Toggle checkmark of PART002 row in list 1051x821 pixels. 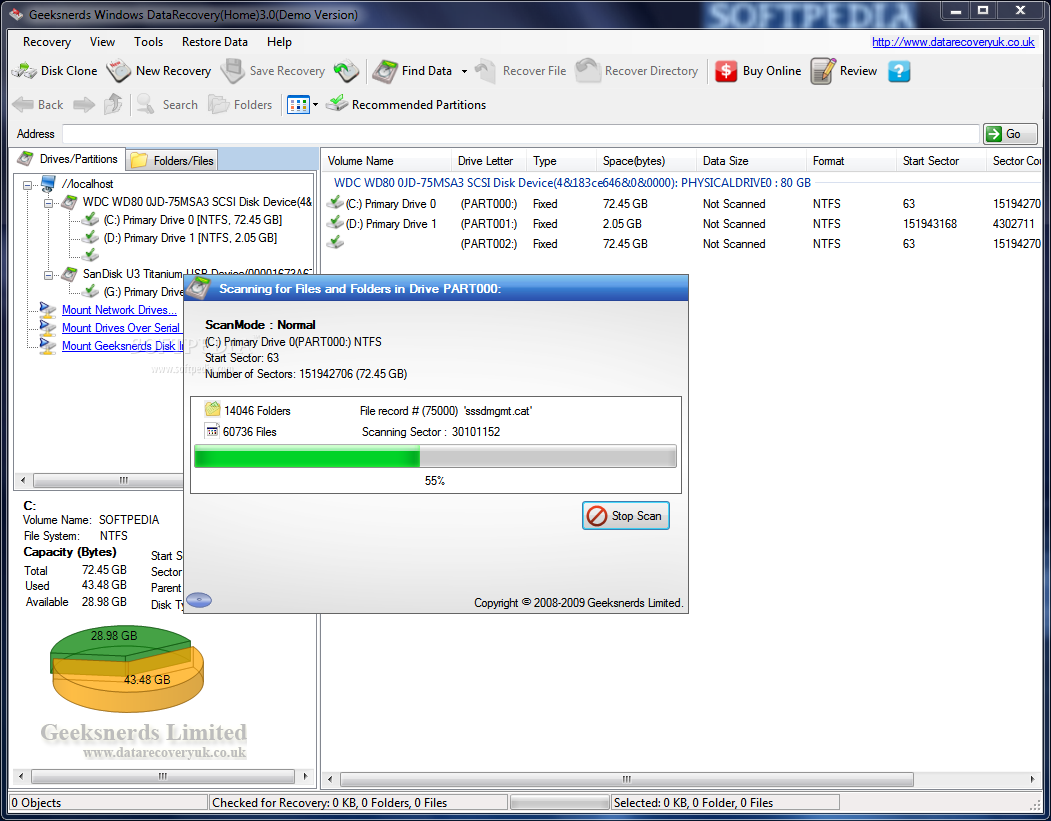click(334, 243)
